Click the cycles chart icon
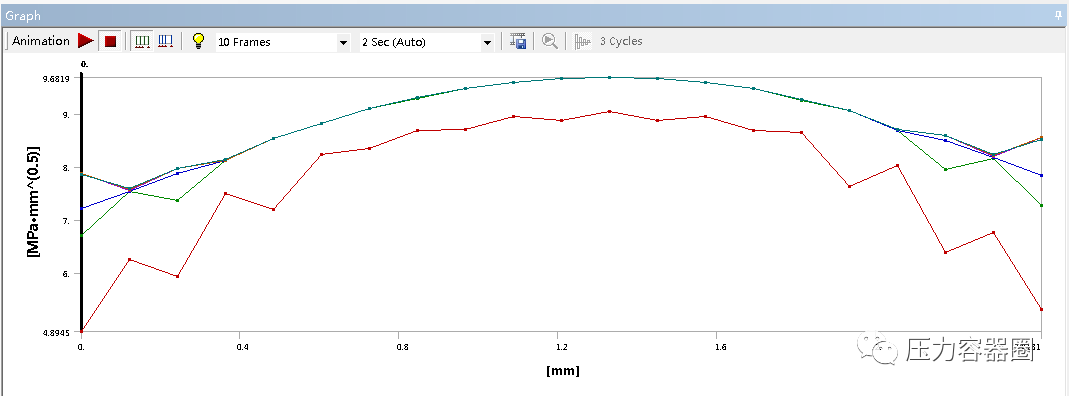Viewport: 1069px width, 396px height. point(582,42)
